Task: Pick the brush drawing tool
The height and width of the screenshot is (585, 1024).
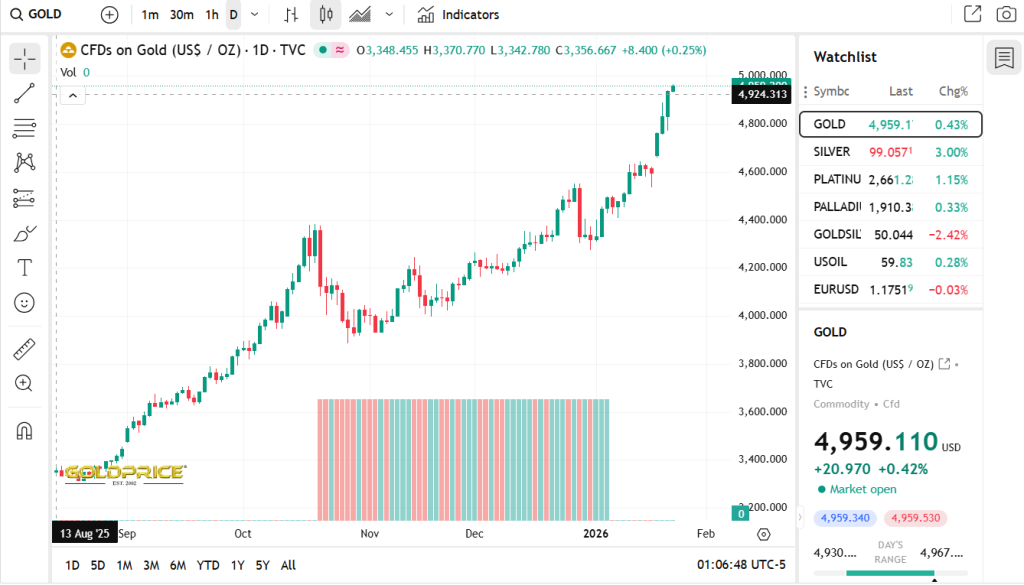Action: pos(24,232)
